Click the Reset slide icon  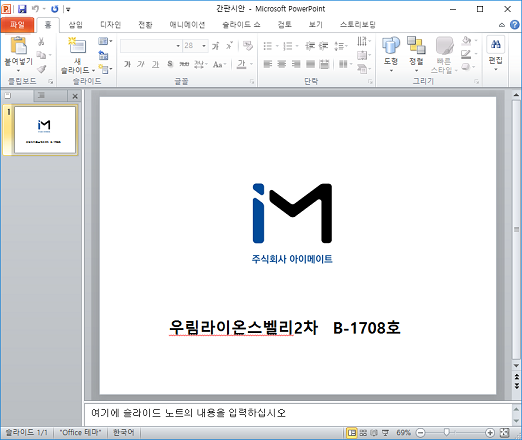click(x=103, y=55)
